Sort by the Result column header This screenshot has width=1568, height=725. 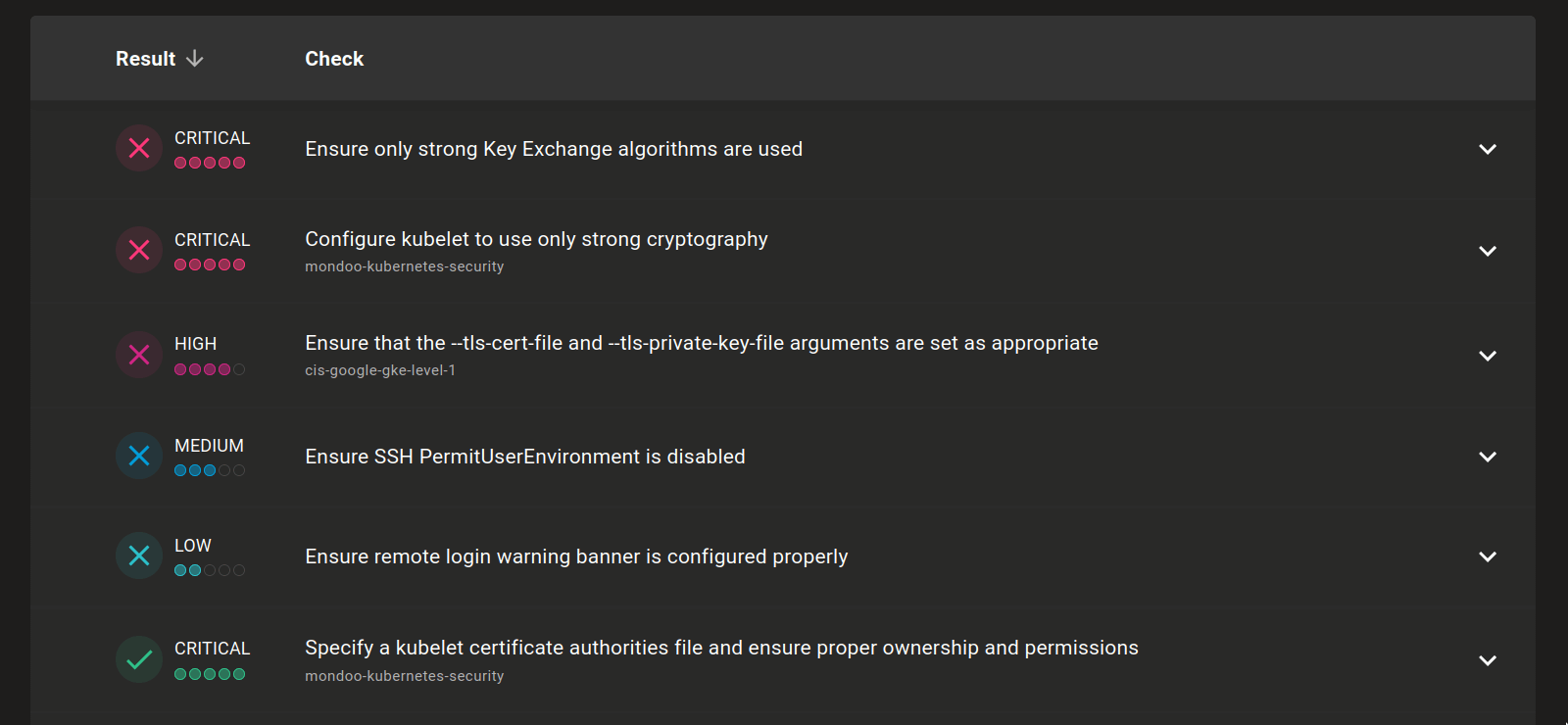(145, 59)
